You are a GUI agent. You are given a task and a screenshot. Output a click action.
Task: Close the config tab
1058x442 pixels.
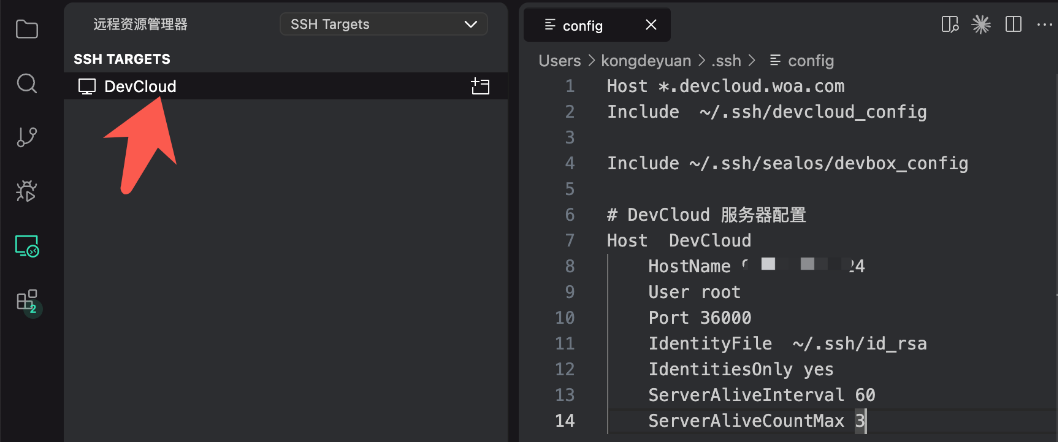651,25
